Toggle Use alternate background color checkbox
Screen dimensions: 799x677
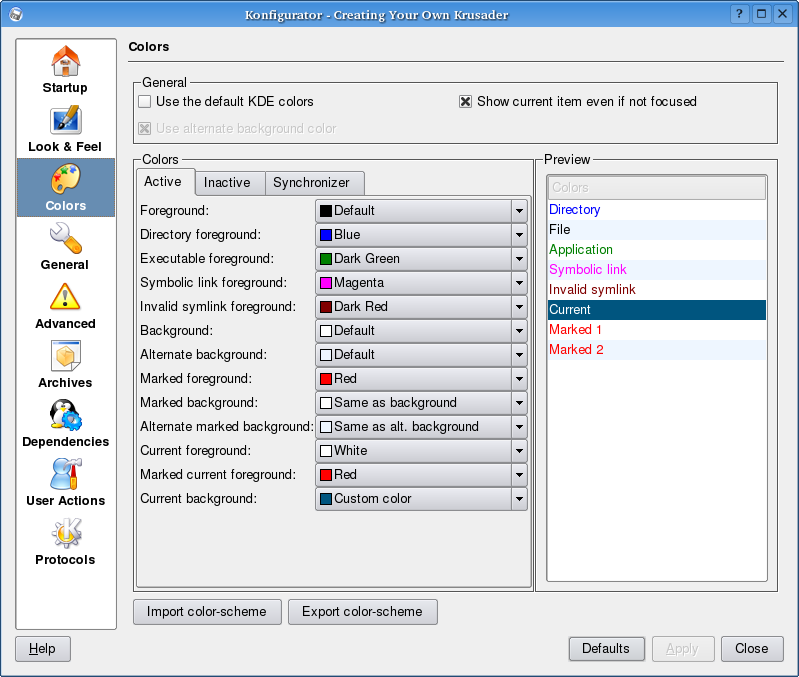pyautogui.click(x=145, y=128)
